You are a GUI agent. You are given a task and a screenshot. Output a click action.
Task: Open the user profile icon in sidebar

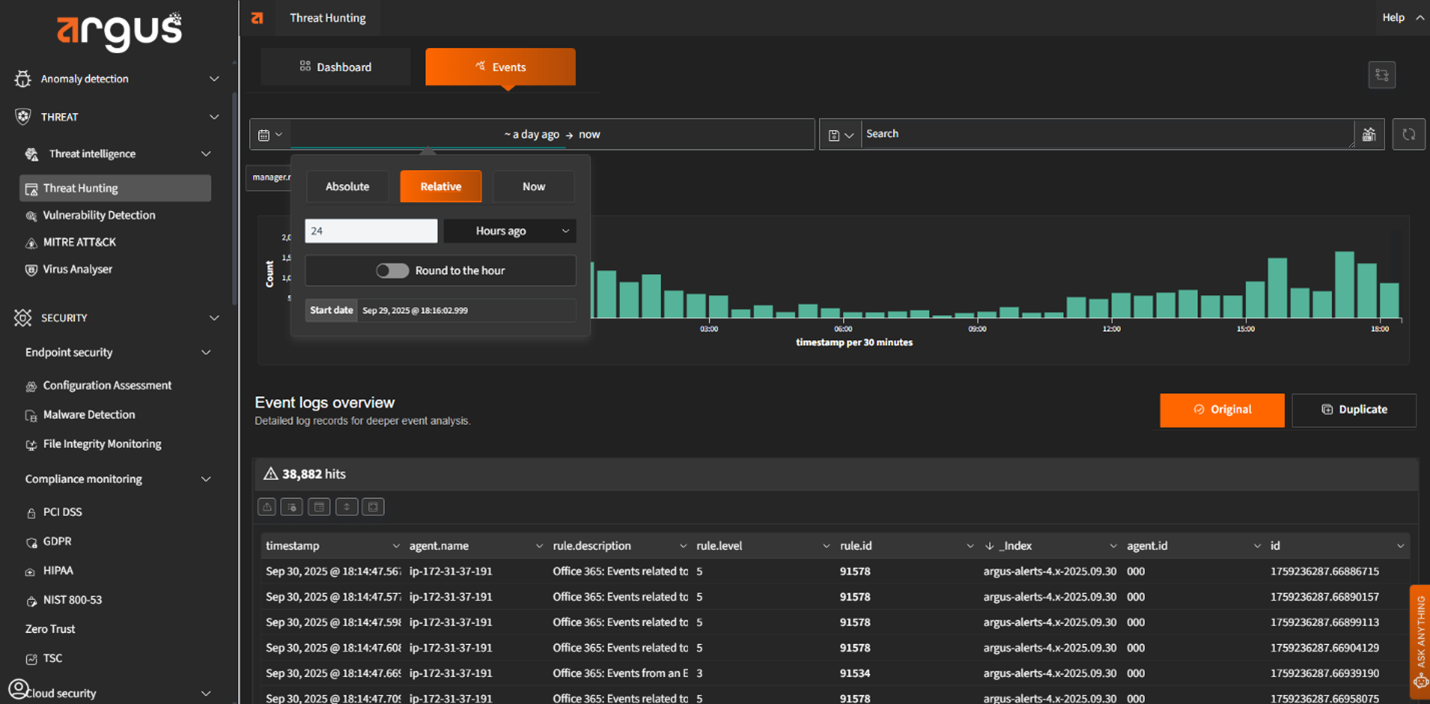(18, 688)
